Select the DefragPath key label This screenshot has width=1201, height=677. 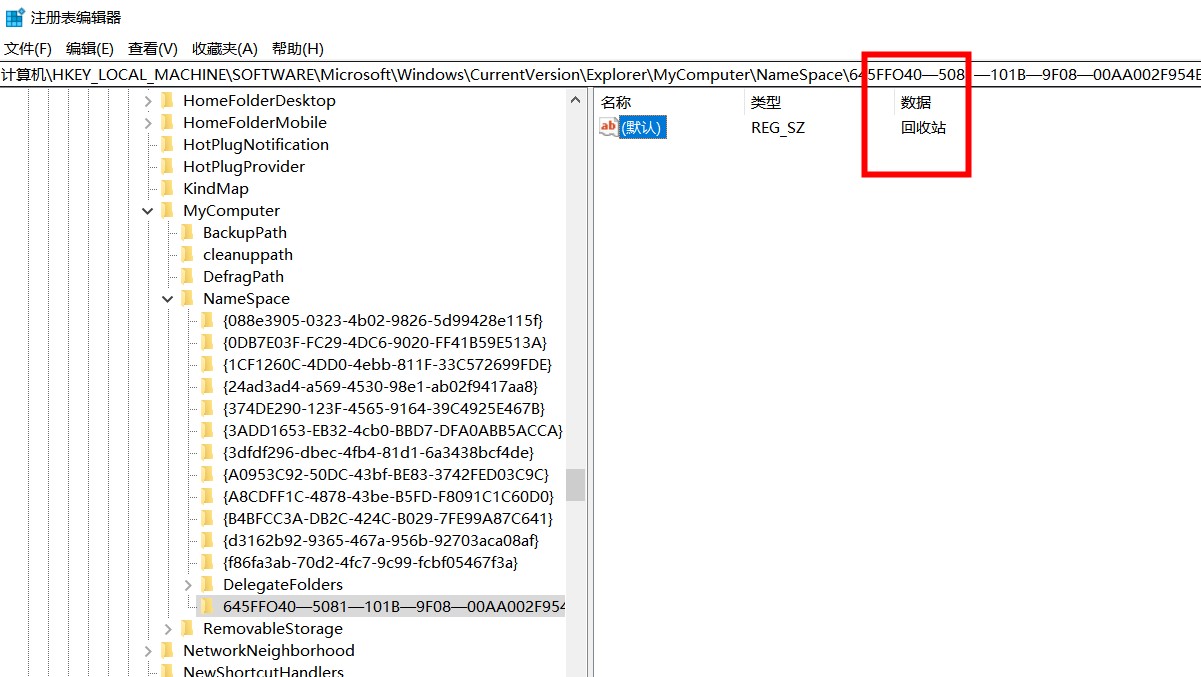click(244, 276)
